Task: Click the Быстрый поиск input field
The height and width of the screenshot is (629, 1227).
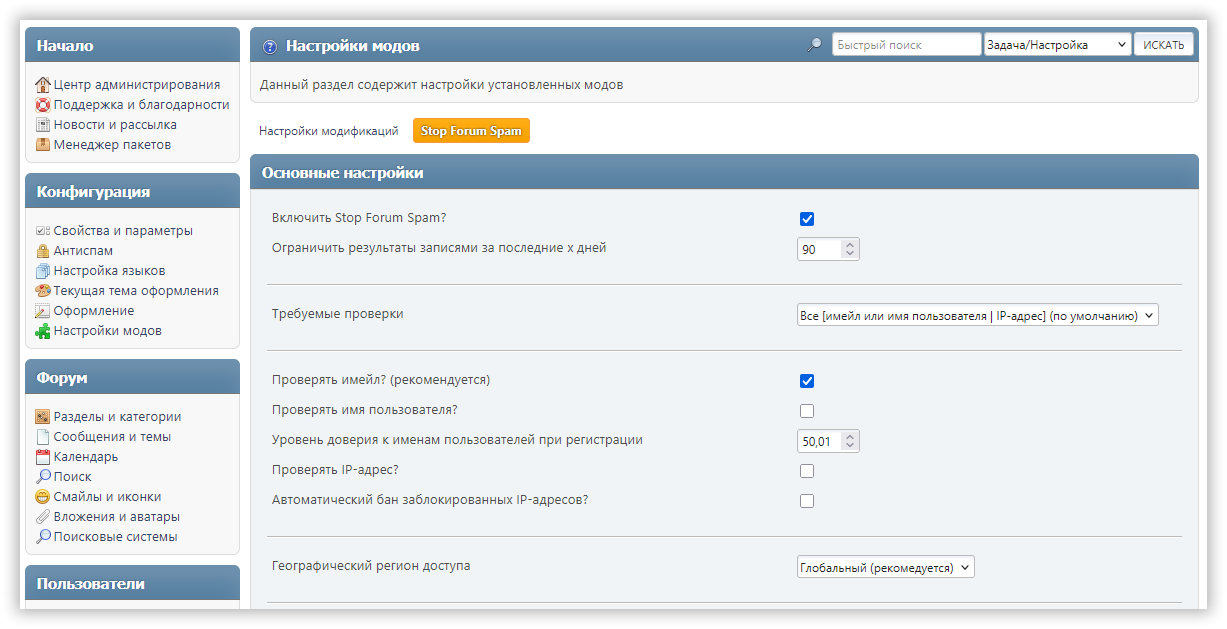Action: click(x=906, y=45)
